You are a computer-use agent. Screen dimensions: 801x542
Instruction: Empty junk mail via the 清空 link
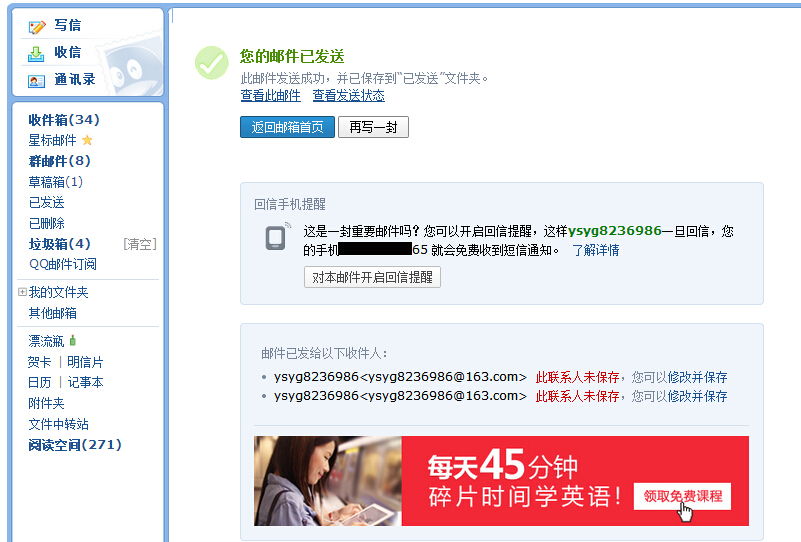[139, 244]
